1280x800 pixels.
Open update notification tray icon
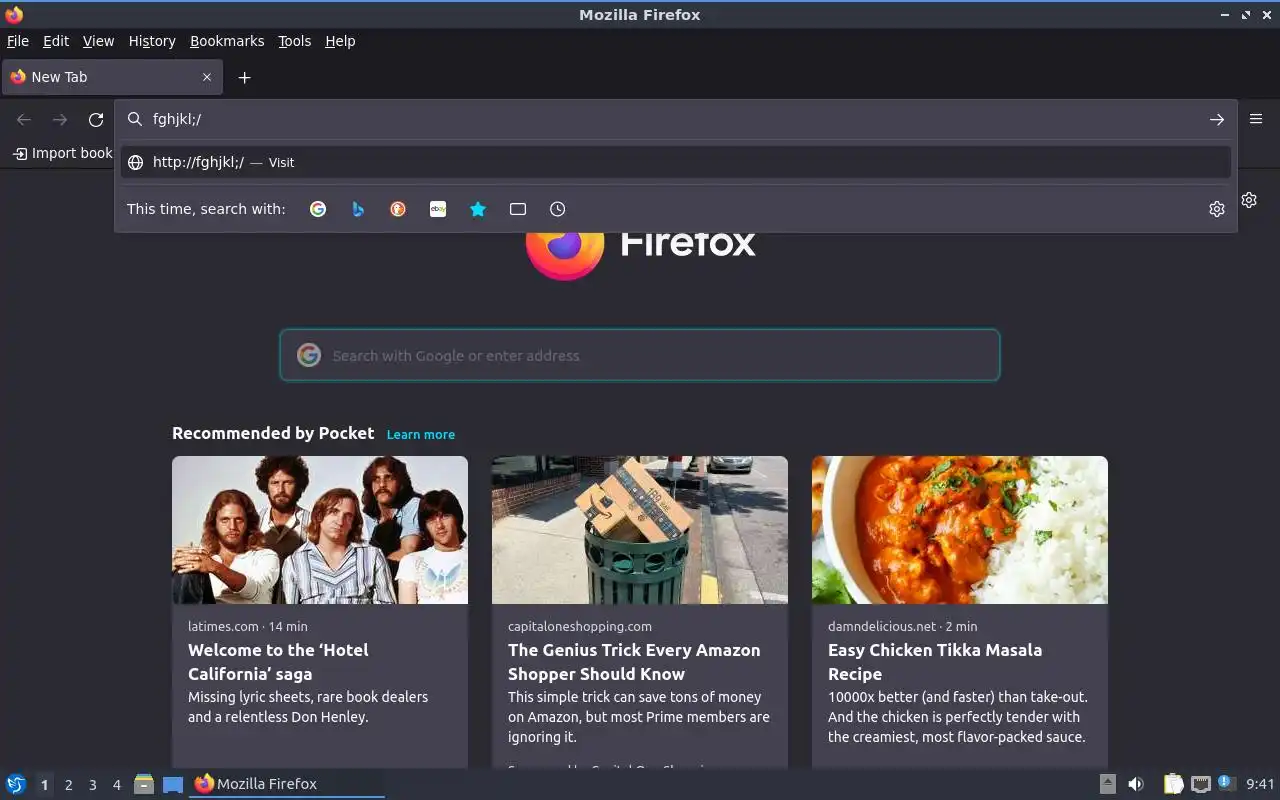coord(1226,783)
